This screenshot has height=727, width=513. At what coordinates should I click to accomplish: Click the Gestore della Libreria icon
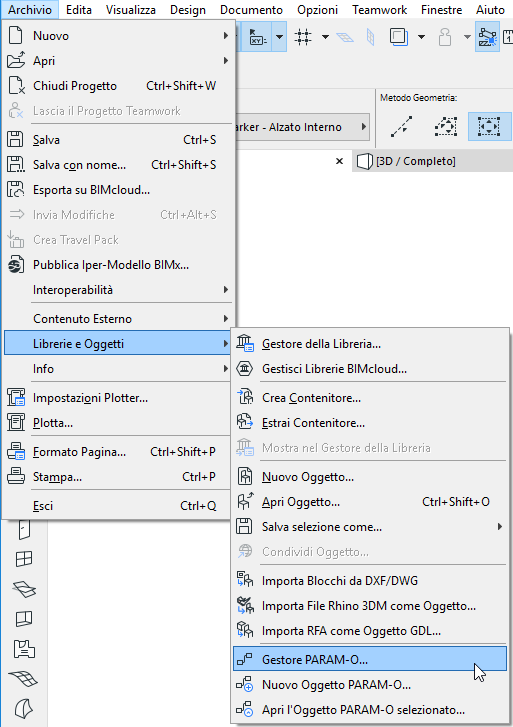coord(244,344)
